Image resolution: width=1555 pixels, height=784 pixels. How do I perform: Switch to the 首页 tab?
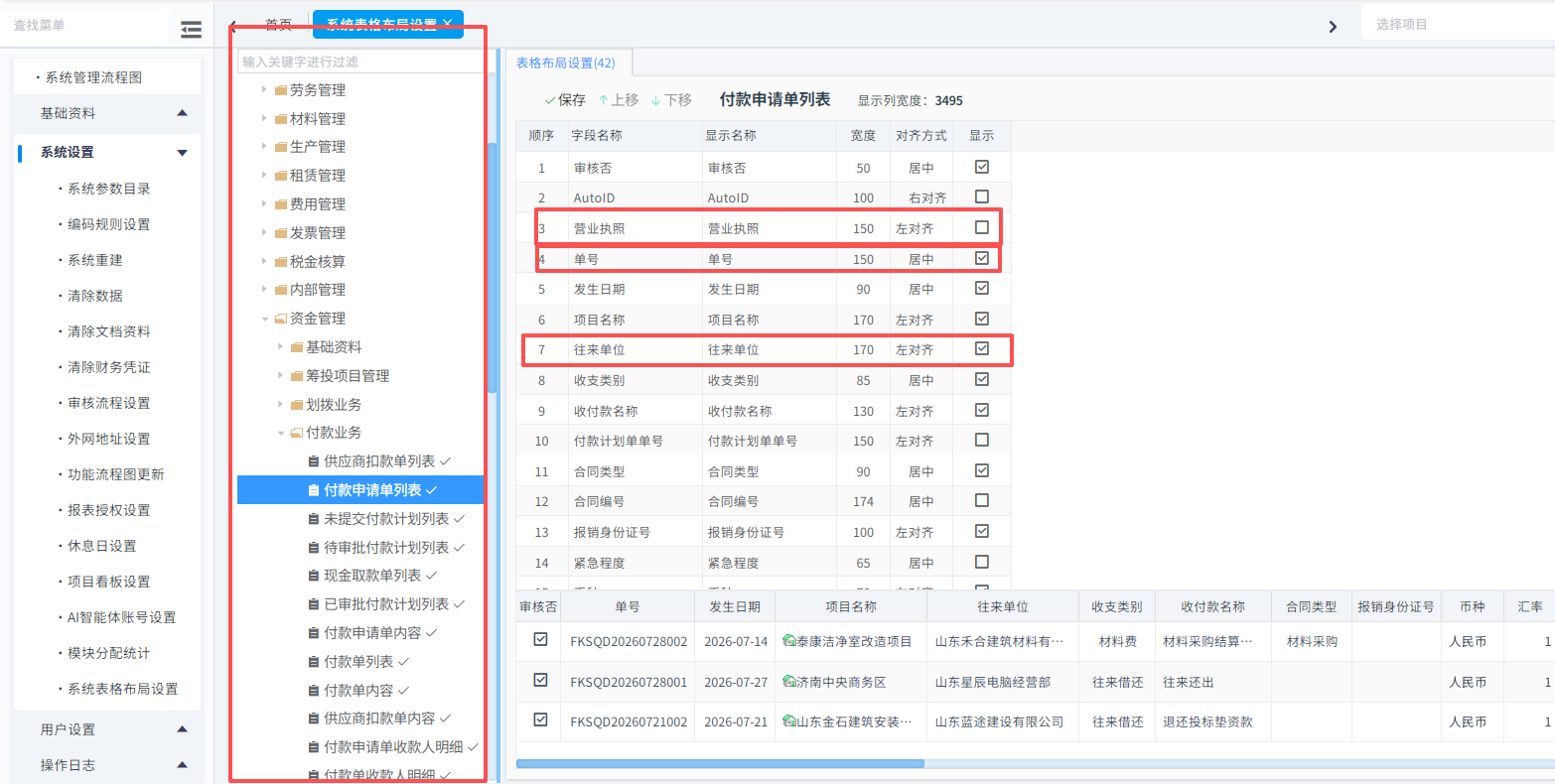tap(279, 25)
